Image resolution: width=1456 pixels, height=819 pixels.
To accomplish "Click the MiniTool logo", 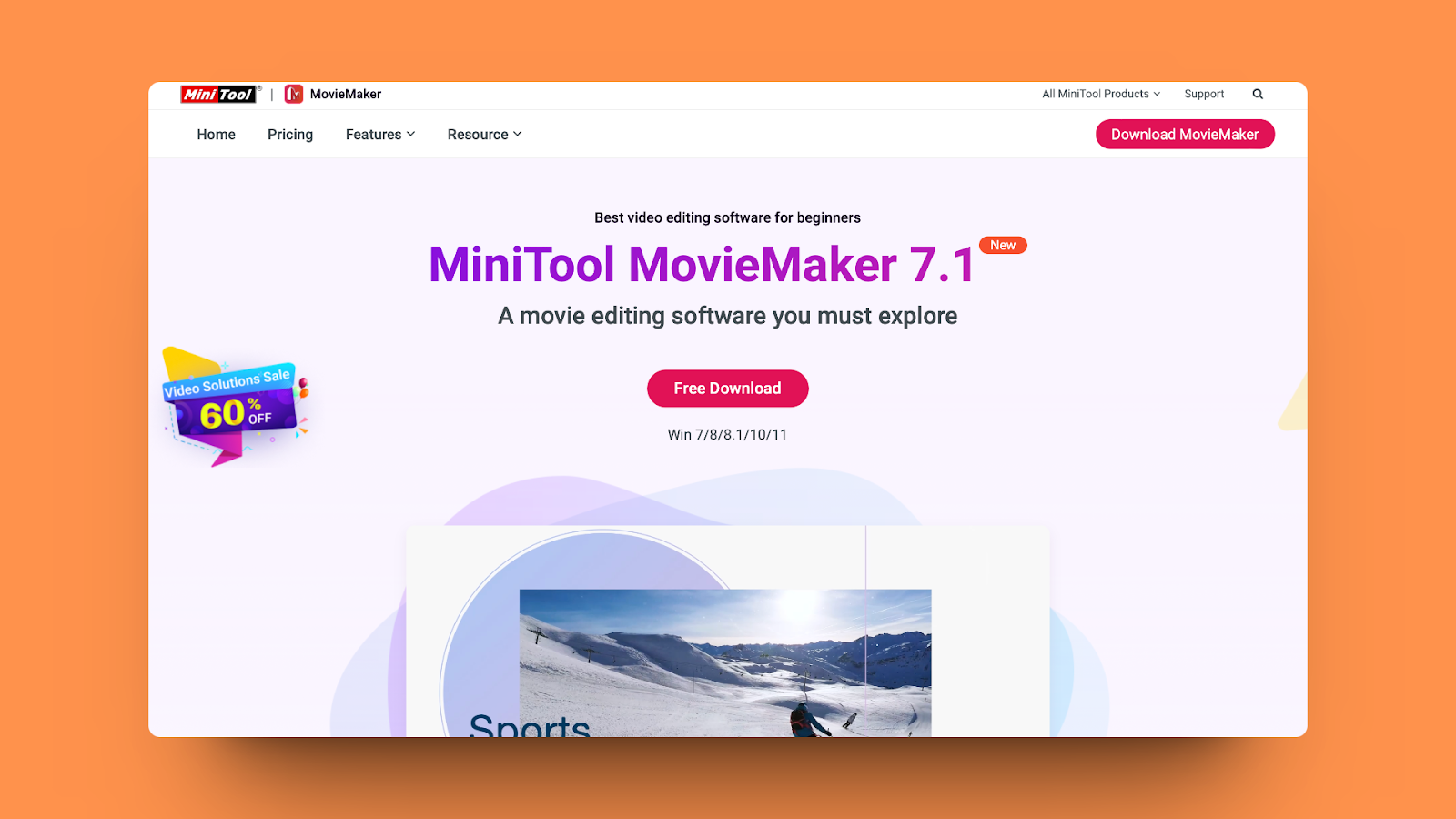I will tap(218, 94).
